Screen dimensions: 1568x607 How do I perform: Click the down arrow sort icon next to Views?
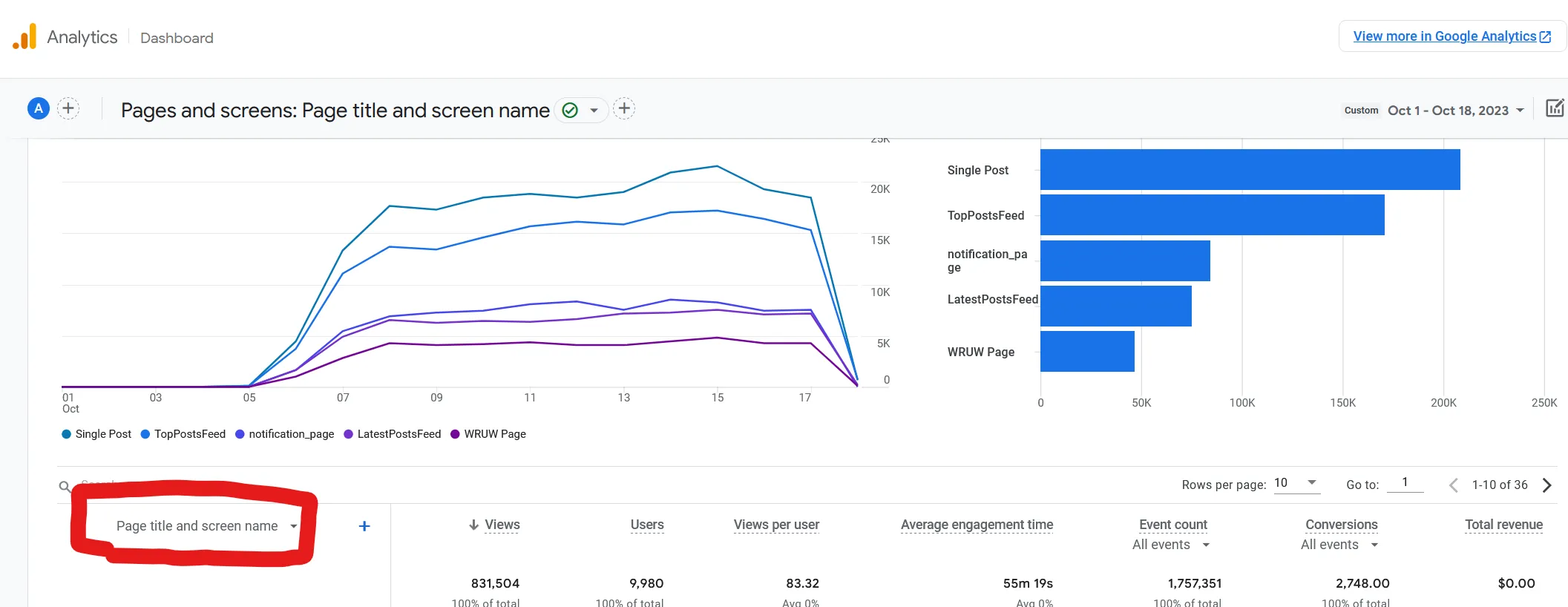(473, 525)
